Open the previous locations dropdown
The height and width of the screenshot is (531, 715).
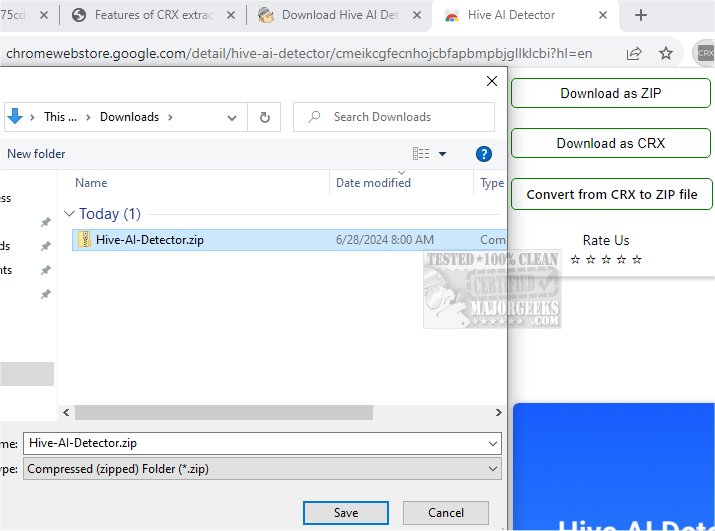pos(232,118)
